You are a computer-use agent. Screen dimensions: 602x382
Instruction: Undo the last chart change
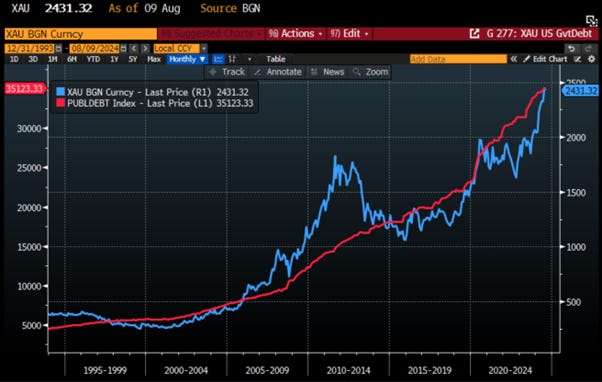coord(572,48)
